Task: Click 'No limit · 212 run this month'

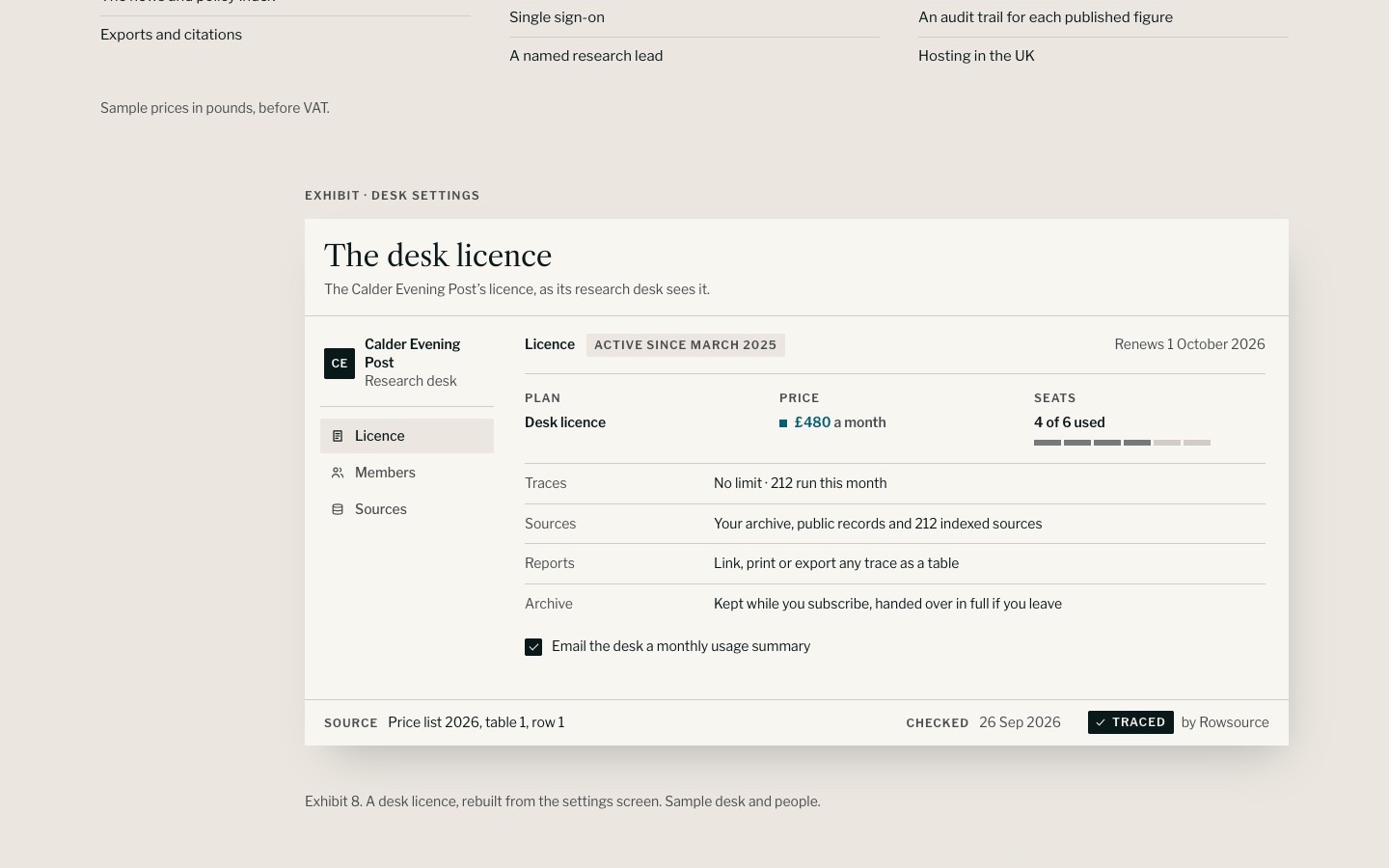Action: click(801, 483)
